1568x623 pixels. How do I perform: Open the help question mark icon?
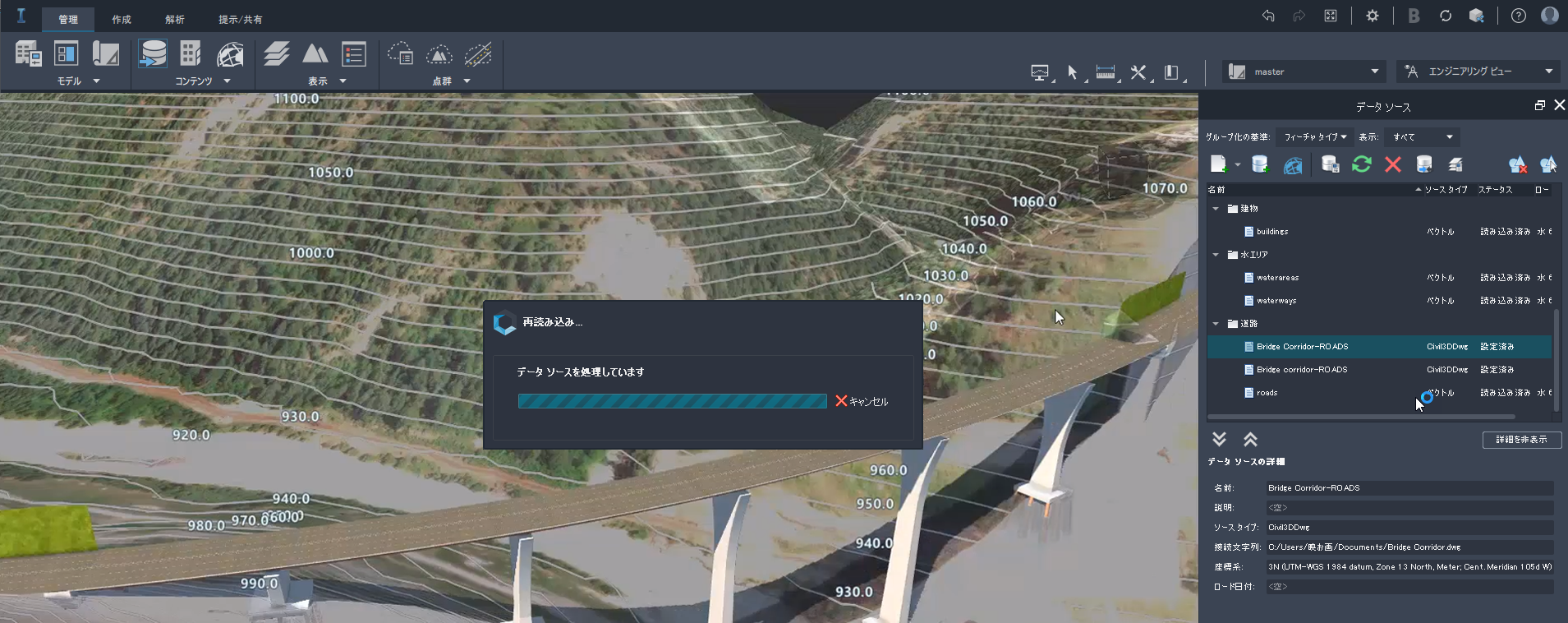[1519, 16]
